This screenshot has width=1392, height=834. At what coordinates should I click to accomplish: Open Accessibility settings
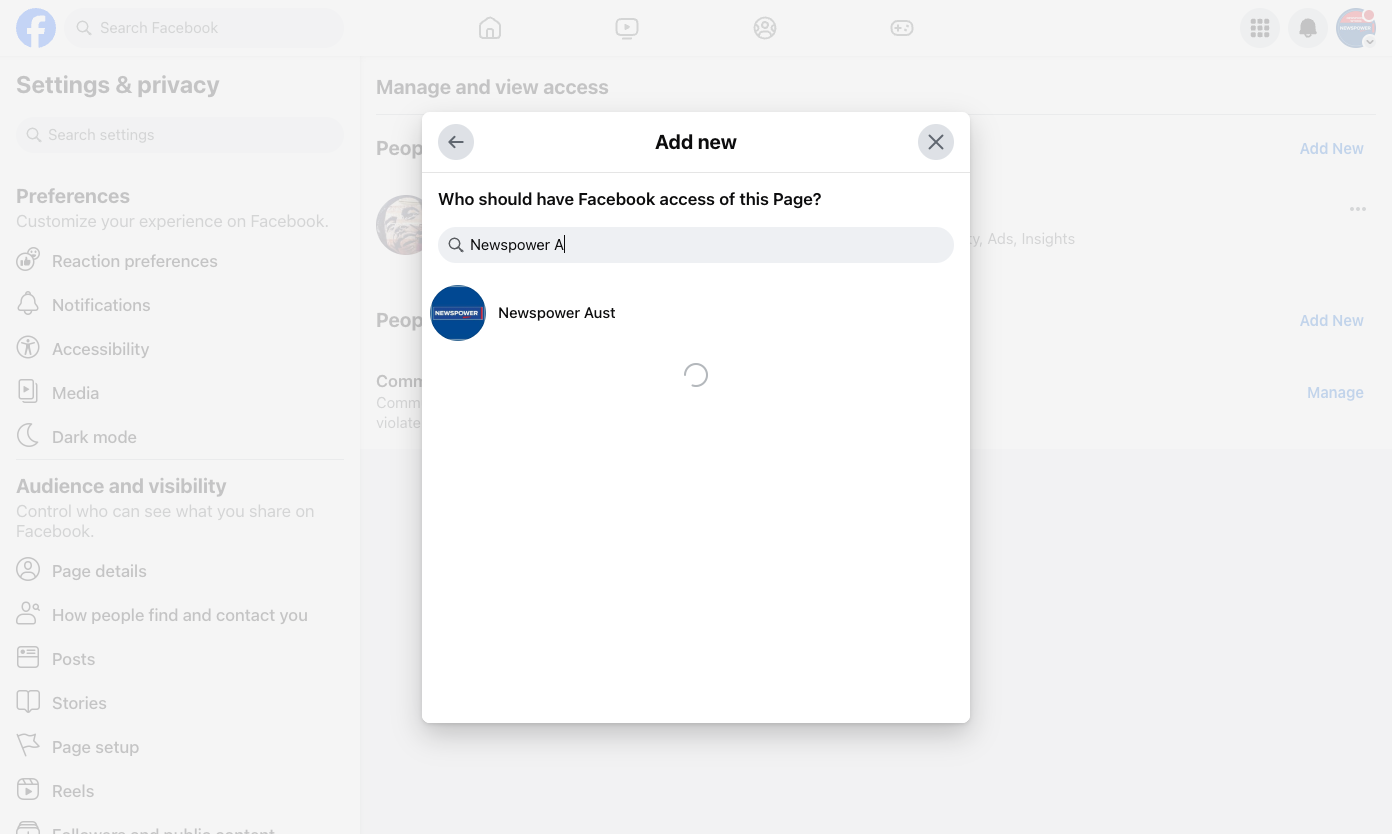[x=180, y=349]
